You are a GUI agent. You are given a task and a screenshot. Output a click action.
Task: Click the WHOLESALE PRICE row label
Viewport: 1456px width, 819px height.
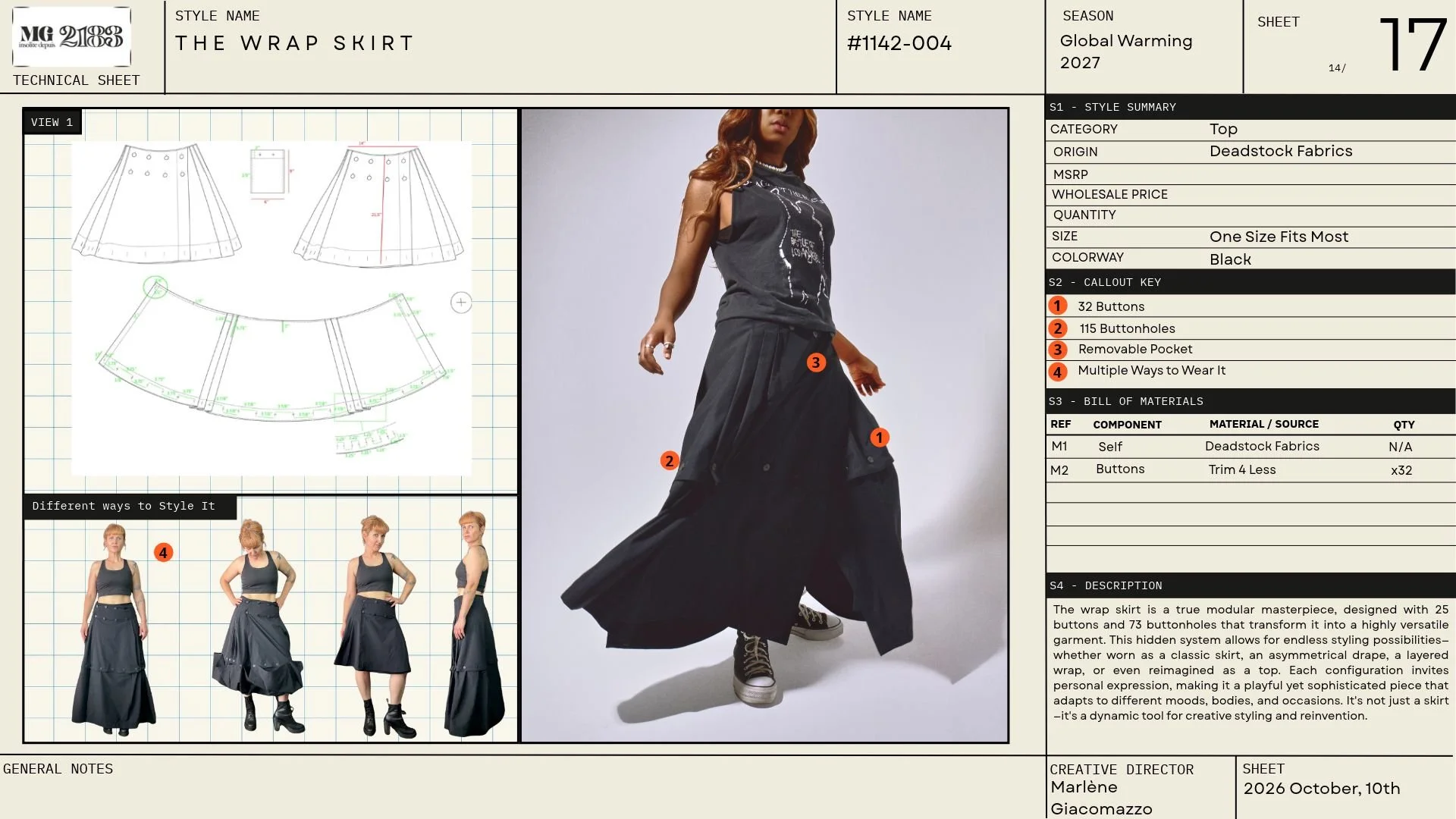click(1109, 194)
